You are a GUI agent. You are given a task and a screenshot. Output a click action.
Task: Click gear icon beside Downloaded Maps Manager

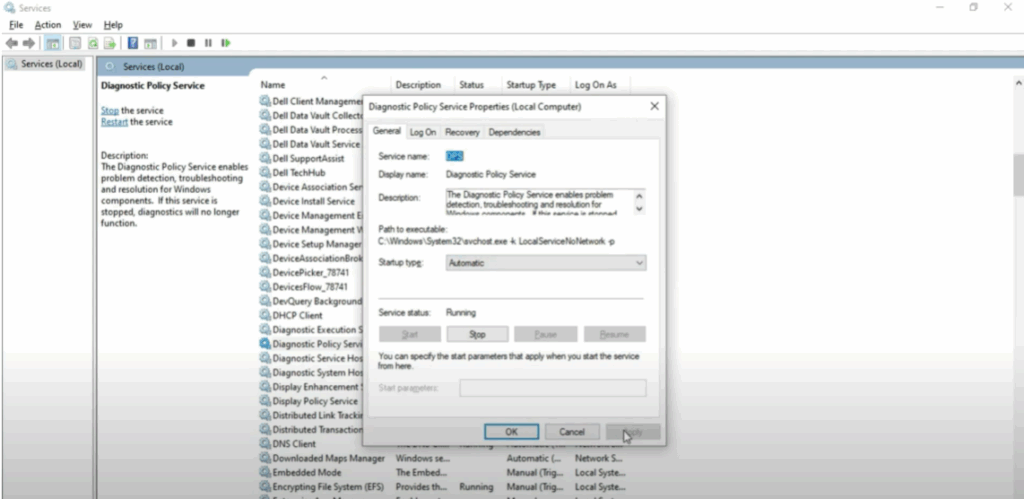coord(264,458)
